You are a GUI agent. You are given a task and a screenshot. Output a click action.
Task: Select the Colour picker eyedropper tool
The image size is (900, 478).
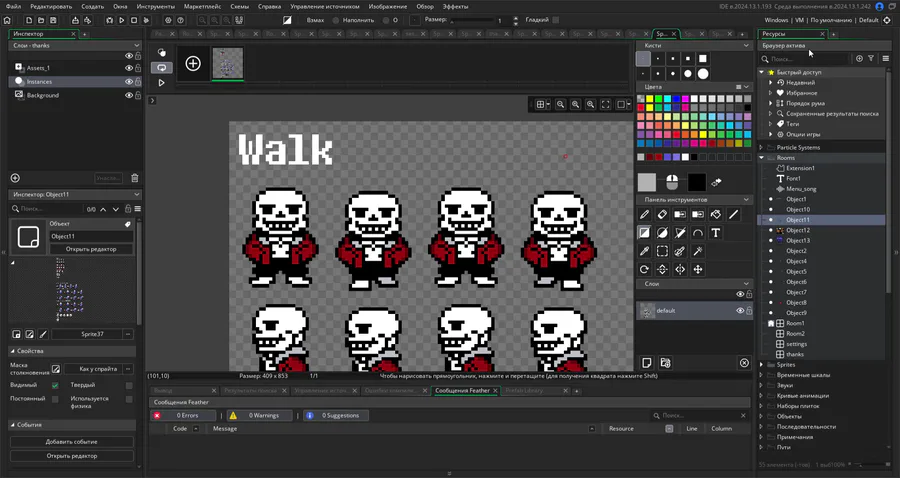tap(644, 251)
